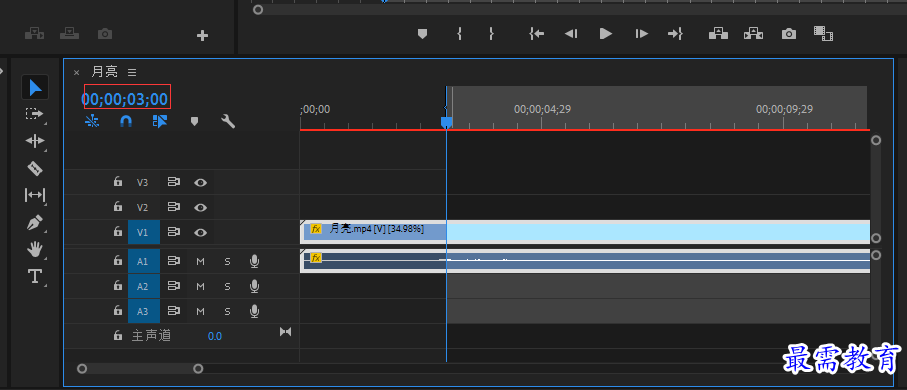Target track V2
This screenshot has height=390, width=907.
click(142, 207)
